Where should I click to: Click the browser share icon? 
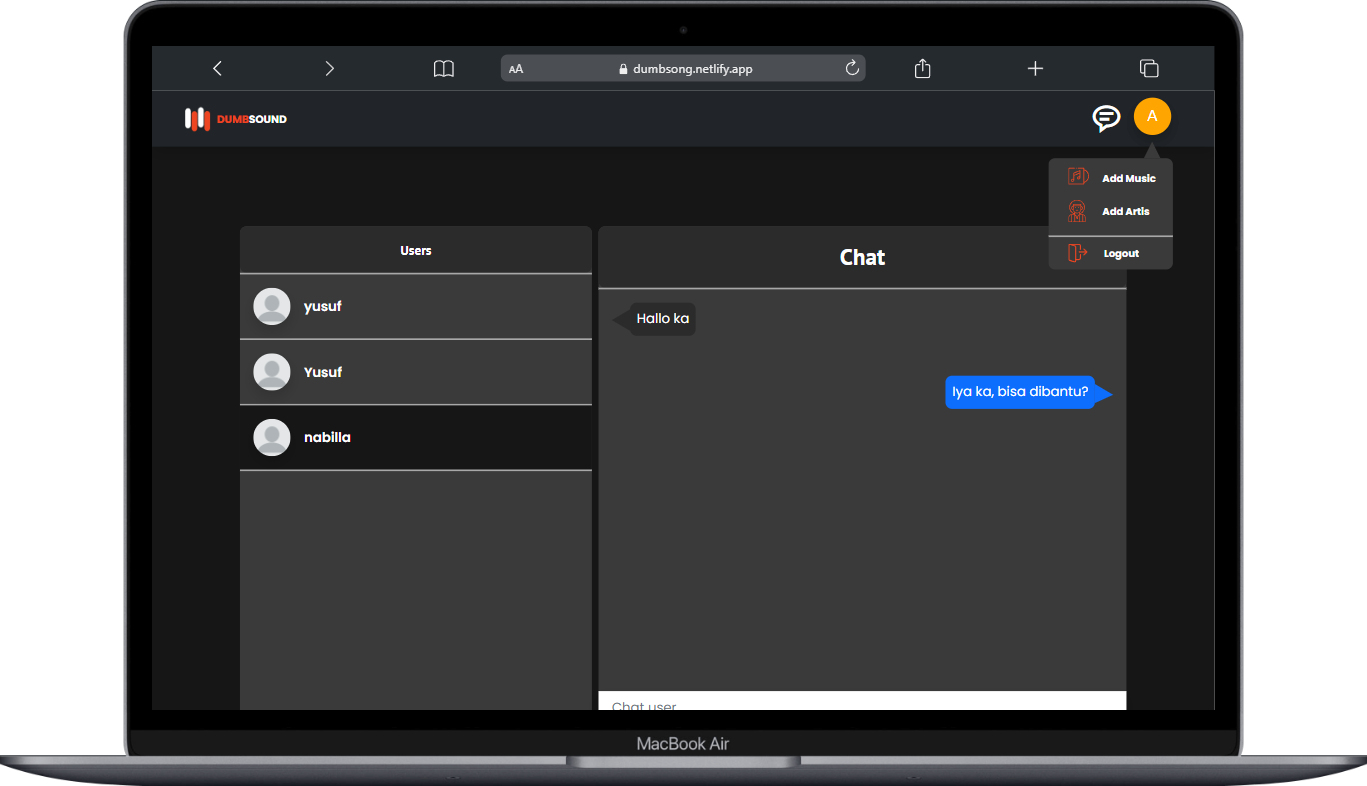[x=923, y=68]
